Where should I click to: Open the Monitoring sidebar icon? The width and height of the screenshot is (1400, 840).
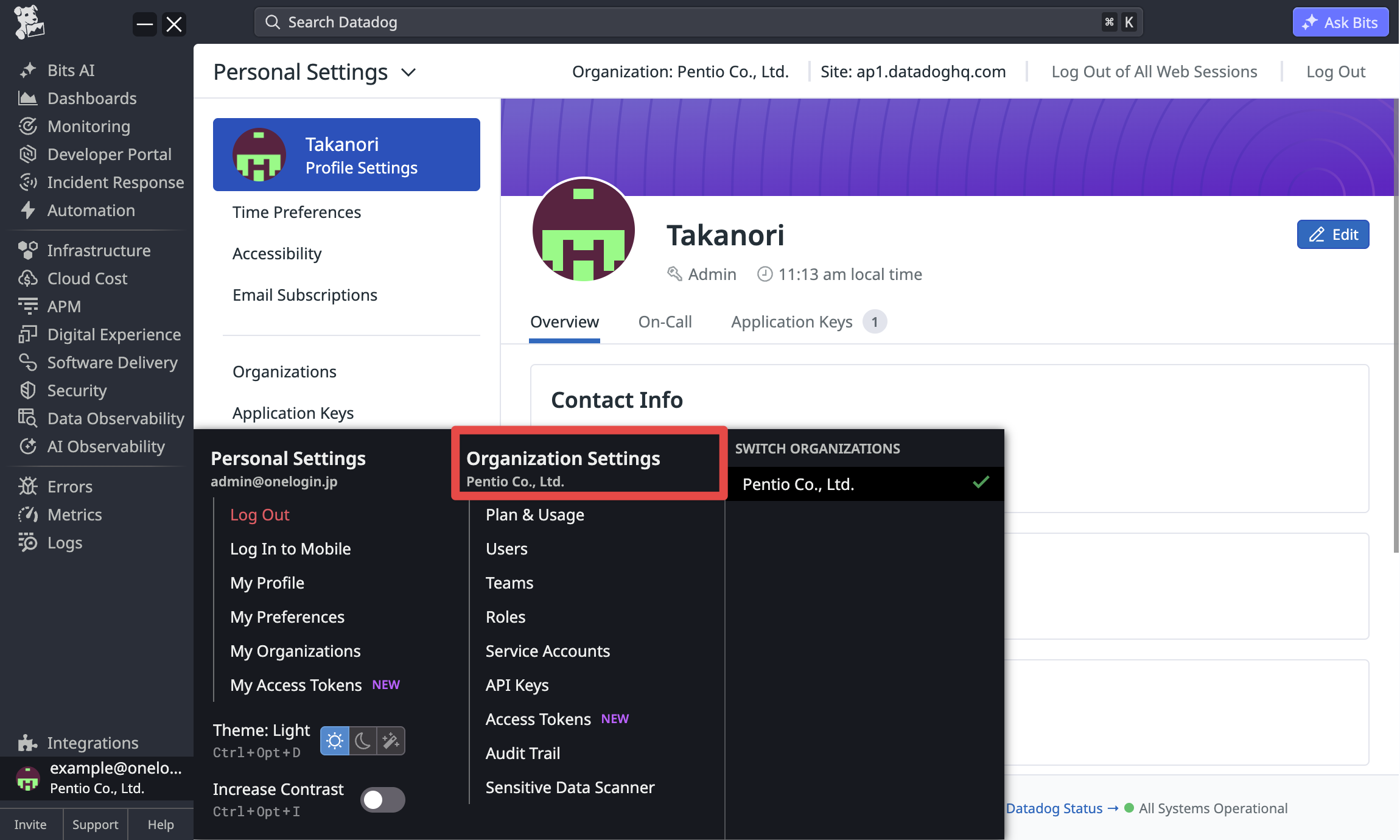27,126
